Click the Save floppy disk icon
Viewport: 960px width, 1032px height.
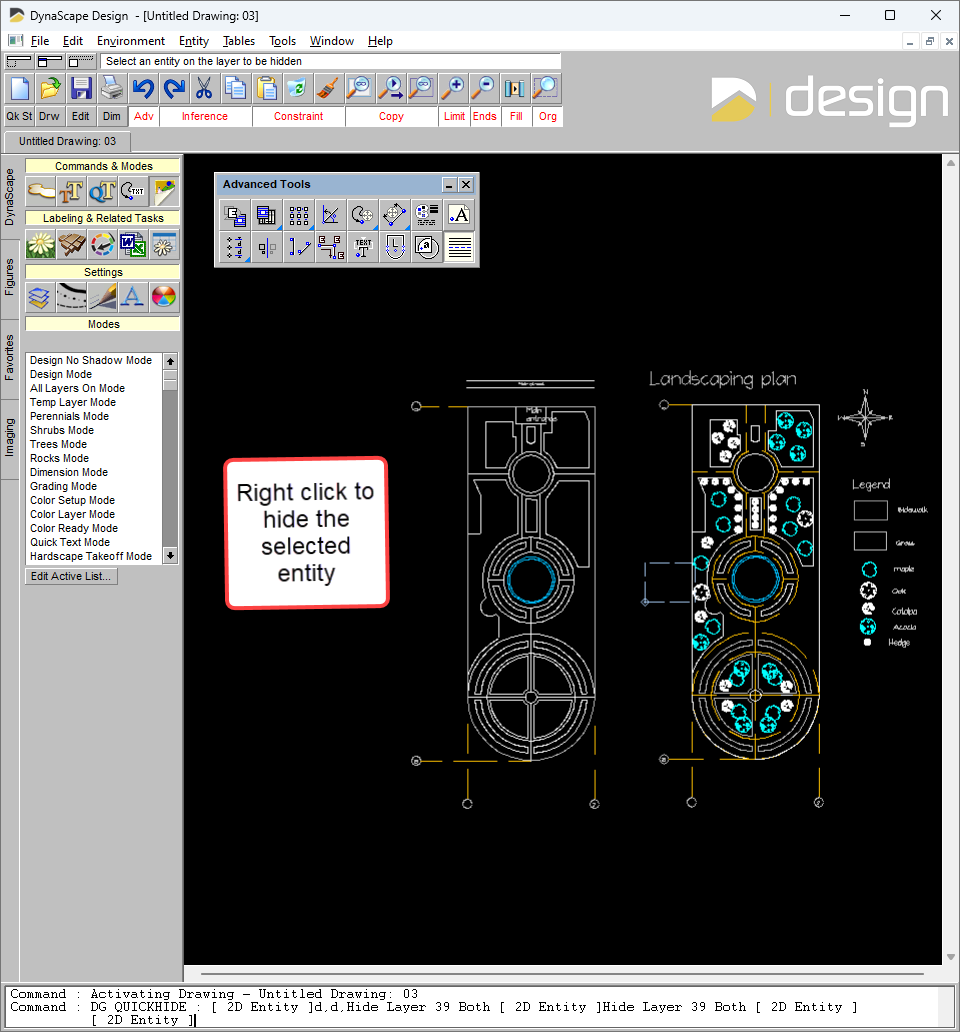pos(81,88)
